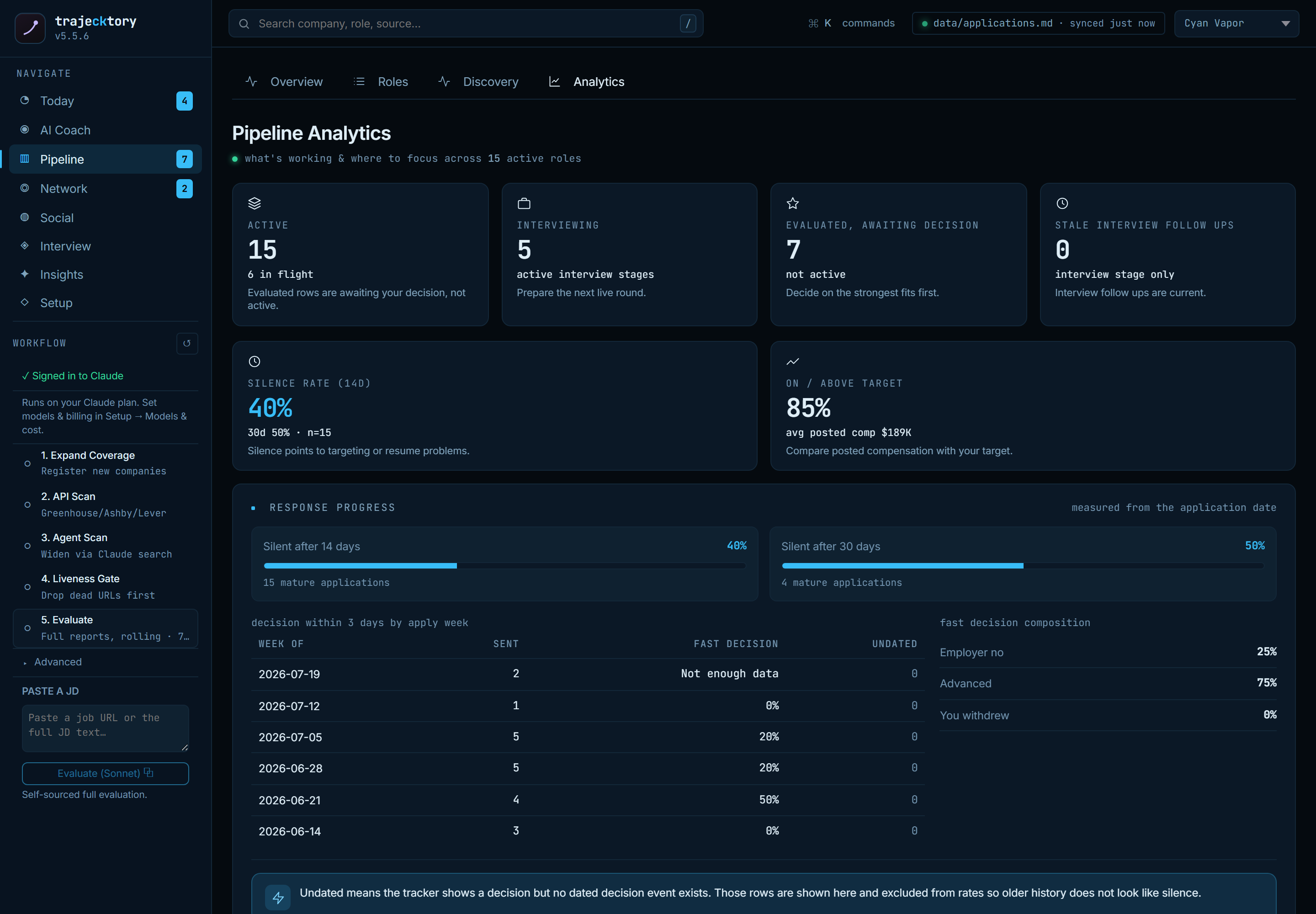Click the Today badge showing 4

(x=185, y=101)
